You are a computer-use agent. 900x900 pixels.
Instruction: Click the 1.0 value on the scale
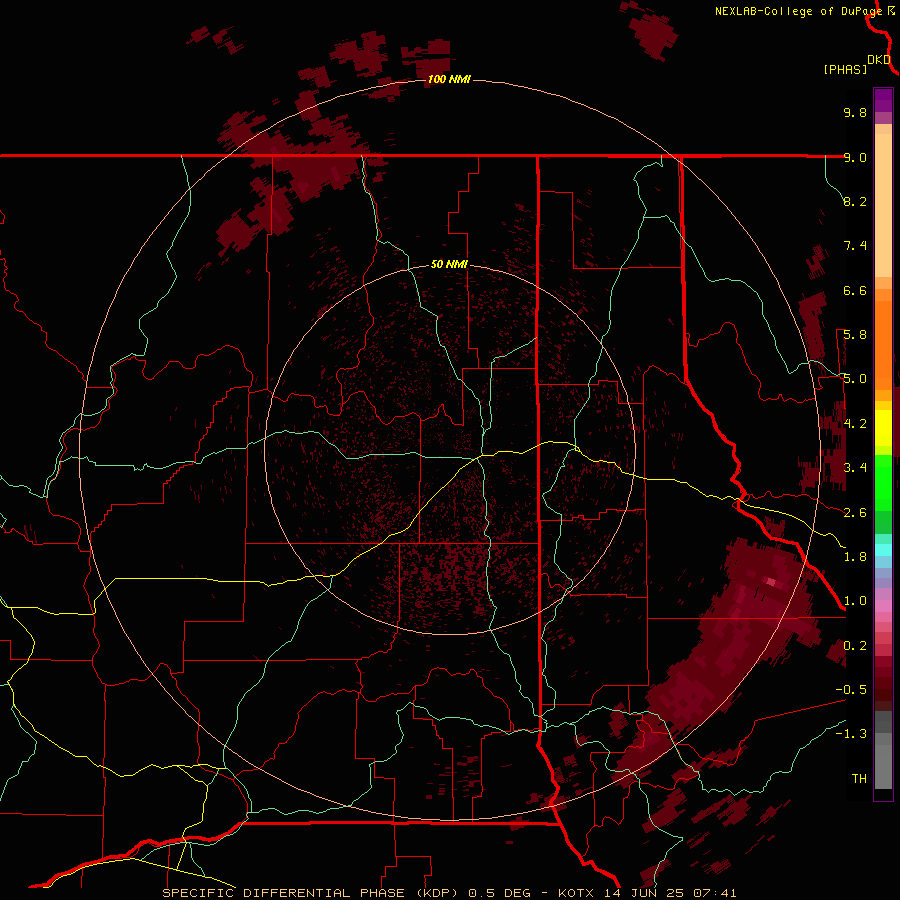point(855,601)
